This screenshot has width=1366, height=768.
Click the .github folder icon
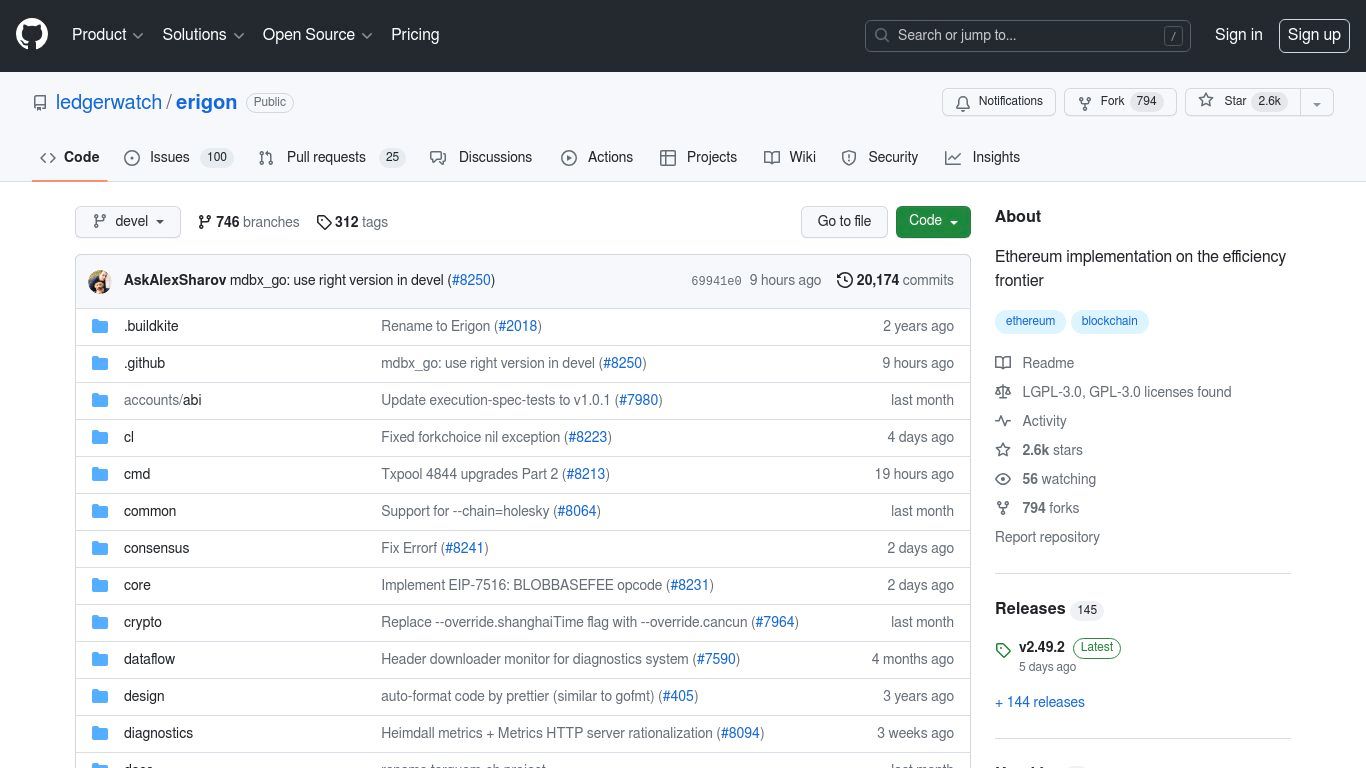pyautogui.click(x=100, y=363)
